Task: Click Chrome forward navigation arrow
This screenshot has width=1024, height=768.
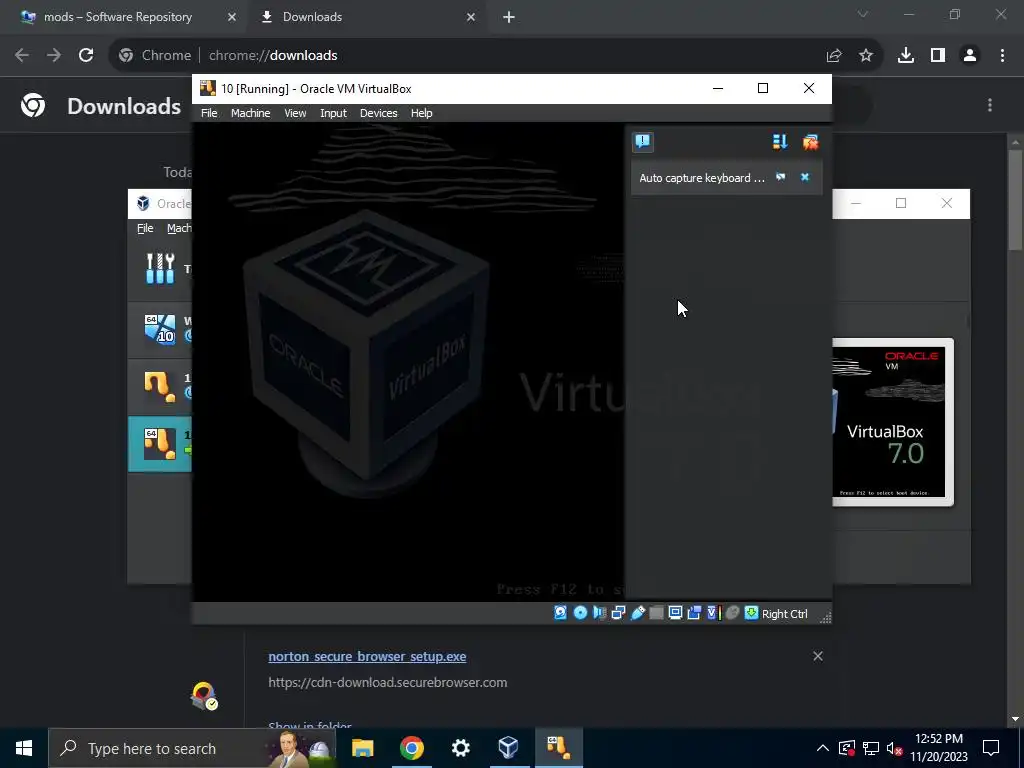Action: 54,56
